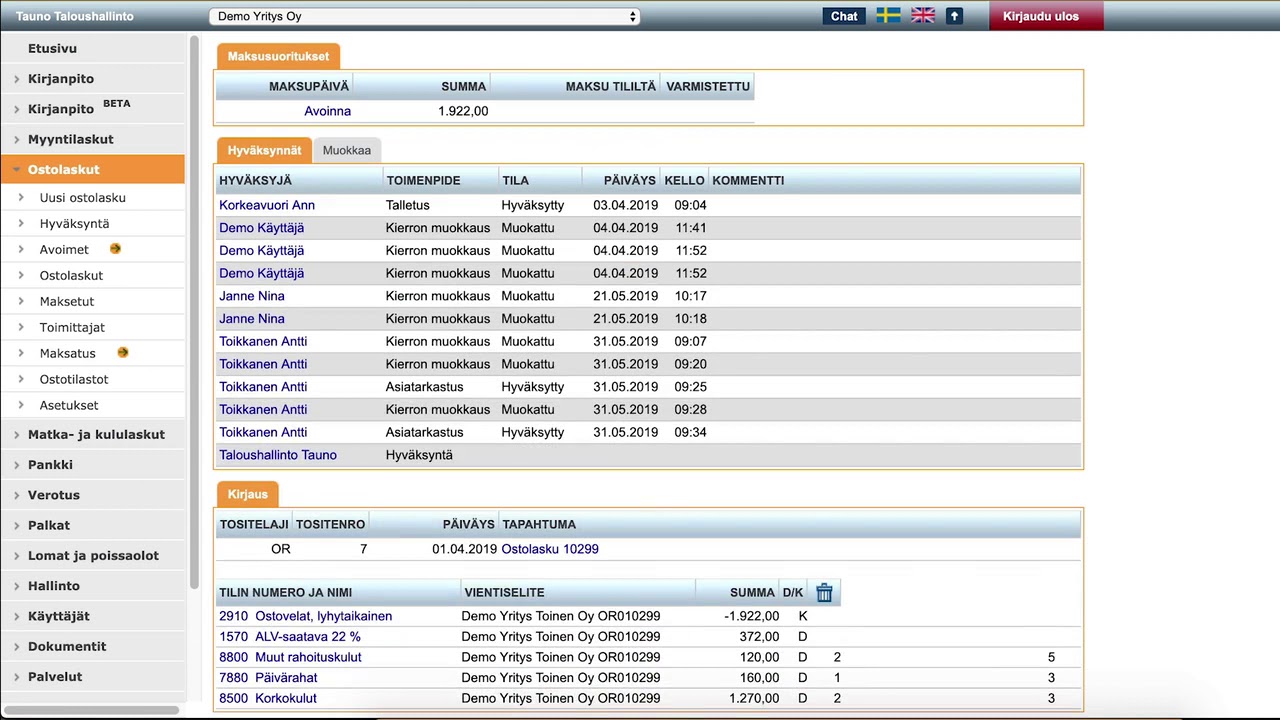Open account 1570 ALV-saatava 22 %
The width and height of the screenshot is (1280, 720).
(290, 636)
